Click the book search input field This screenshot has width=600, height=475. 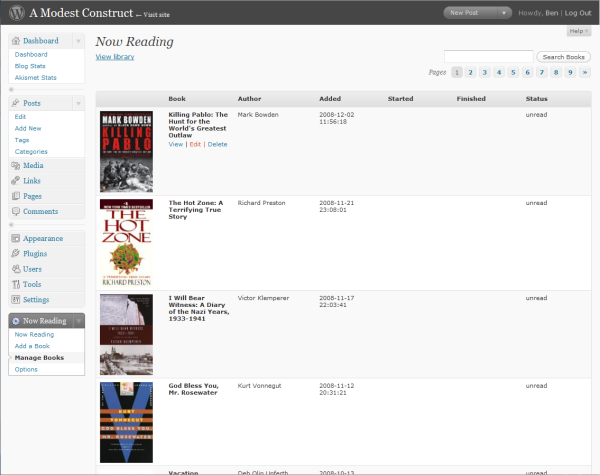(488, 57)
